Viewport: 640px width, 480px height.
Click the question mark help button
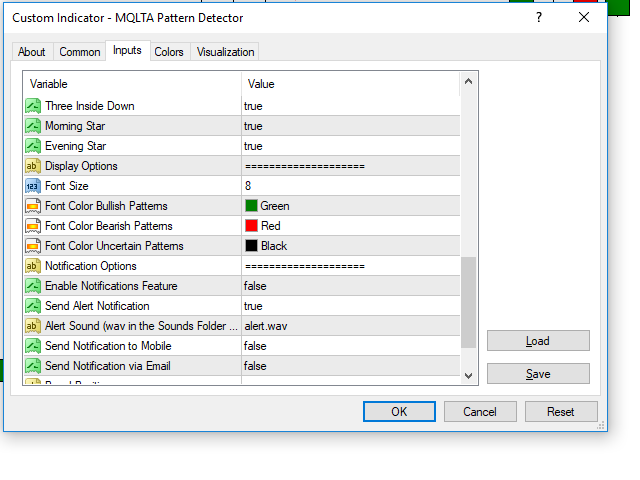click(x=539, y=18)
